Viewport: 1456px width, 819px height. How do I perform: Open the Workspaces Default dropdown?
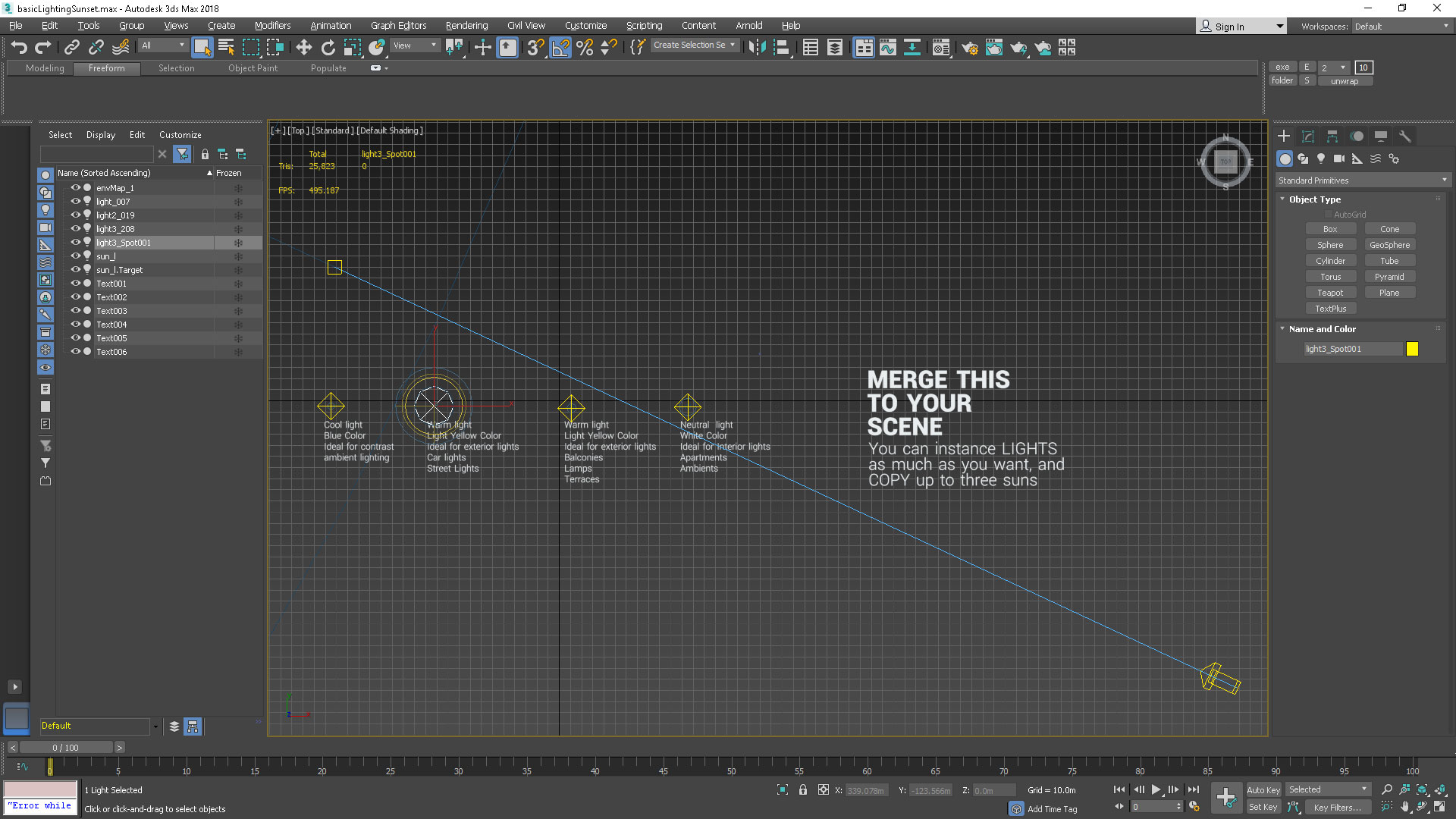click(x=1401, y=27)
